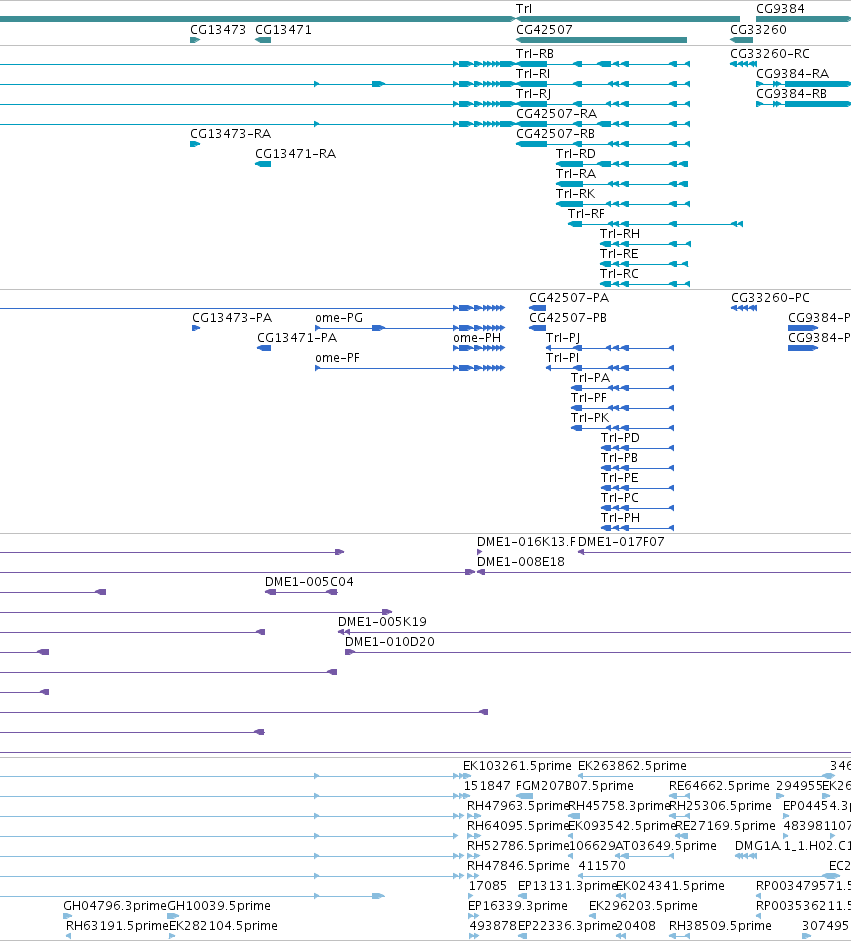This screenshot has height=941, width=851.
Task: Select EST FGM207B07.5prime
Action: pos(574,786)
